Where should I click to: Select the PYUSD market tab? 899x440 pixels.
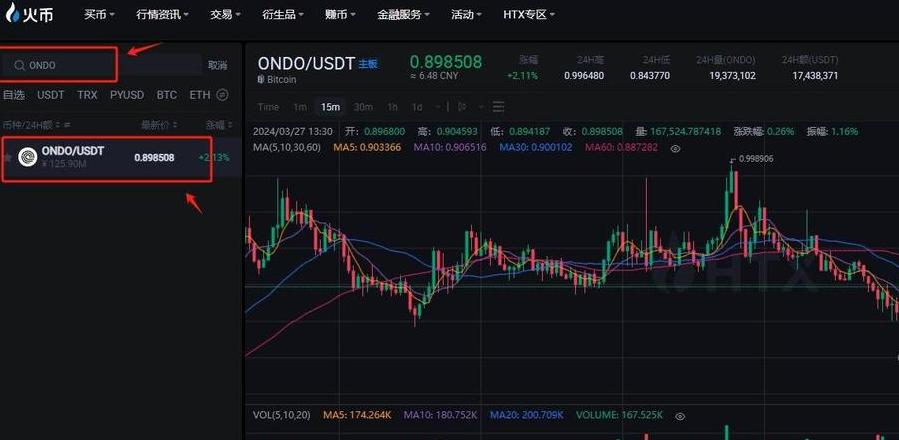tap(127, 95)
